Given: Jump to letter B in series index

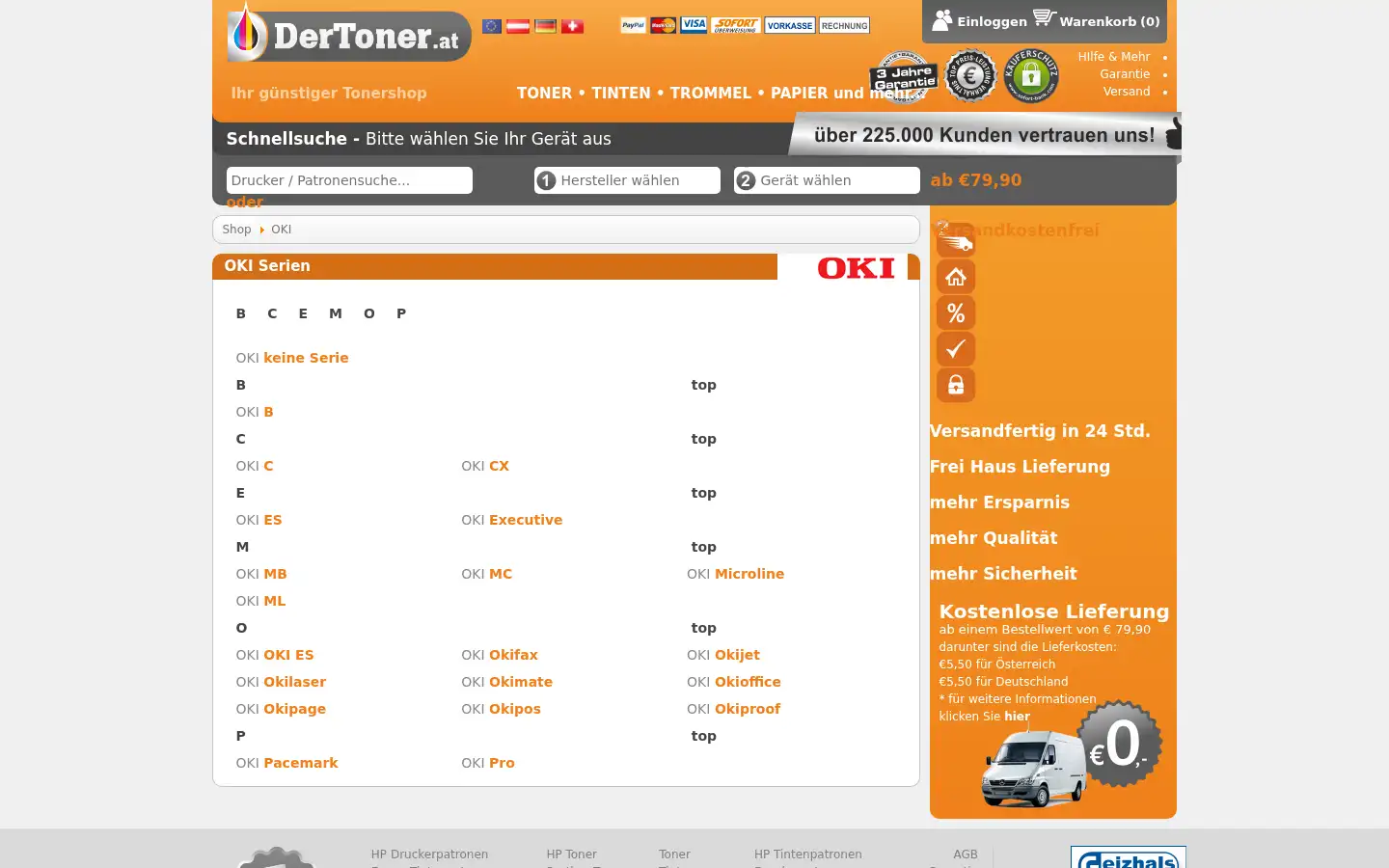Looking at the screenshot, I should 241,313.
